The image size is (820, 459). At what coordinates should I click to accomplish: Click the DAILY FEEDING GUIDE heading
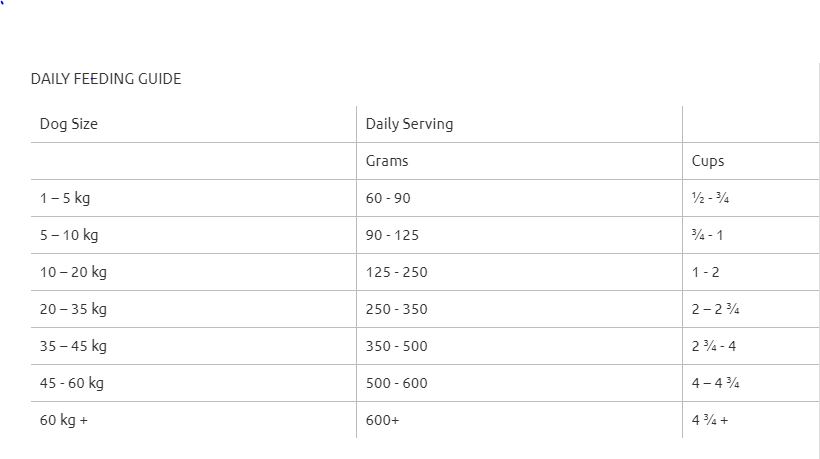point(106,78)
